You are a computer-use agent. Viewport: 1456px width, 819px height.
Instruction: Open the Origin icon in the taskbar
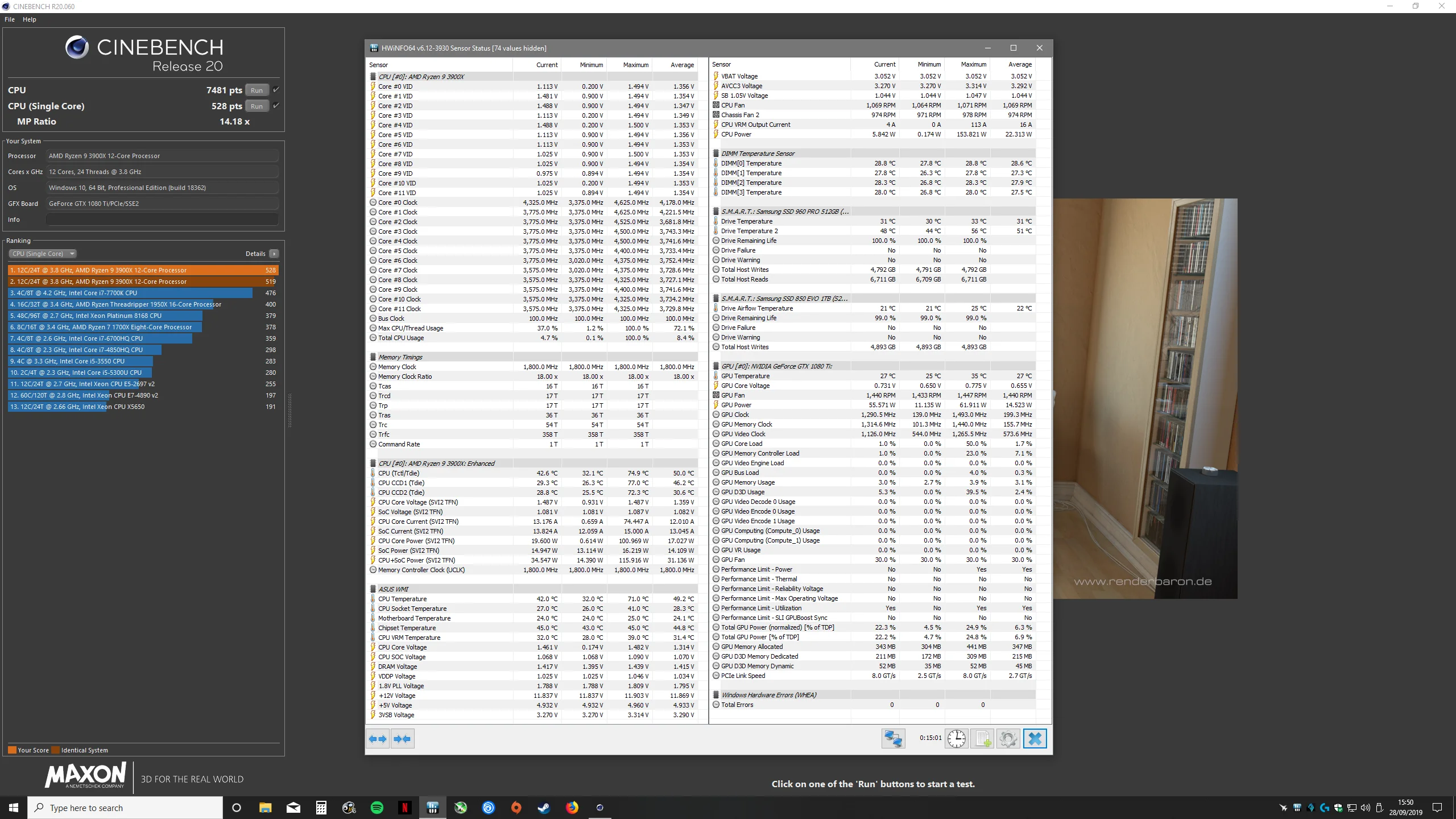[516, 808]
